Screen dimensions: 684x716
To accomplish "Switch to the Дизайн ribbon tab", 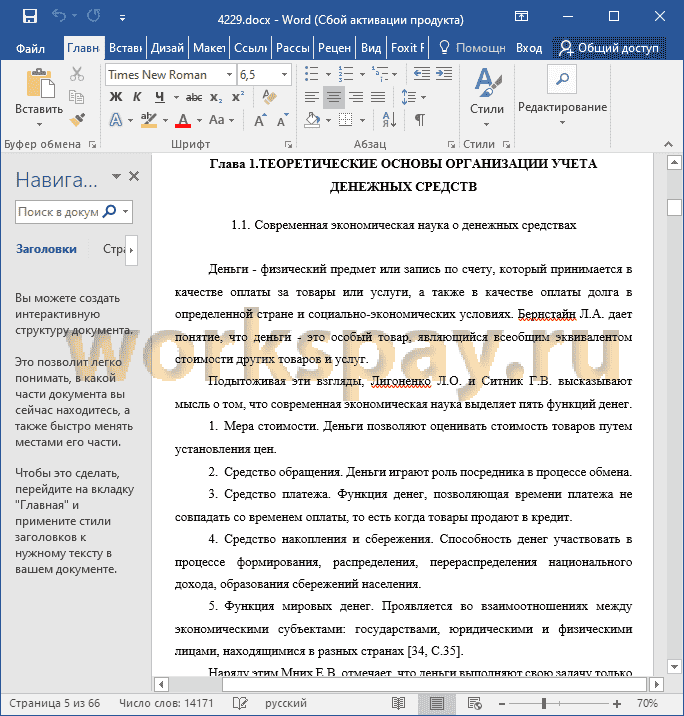I will (x=167, y=48).
